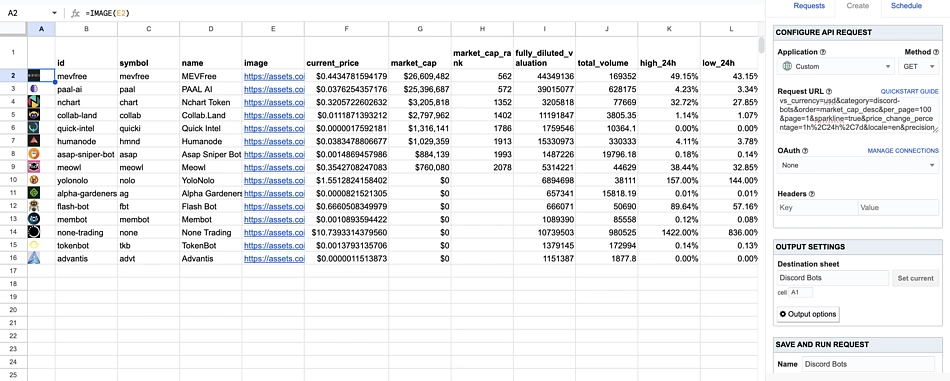This screenshot has width=950, height=381.
Task: Click the Destination sheet field
Action: 833,278
